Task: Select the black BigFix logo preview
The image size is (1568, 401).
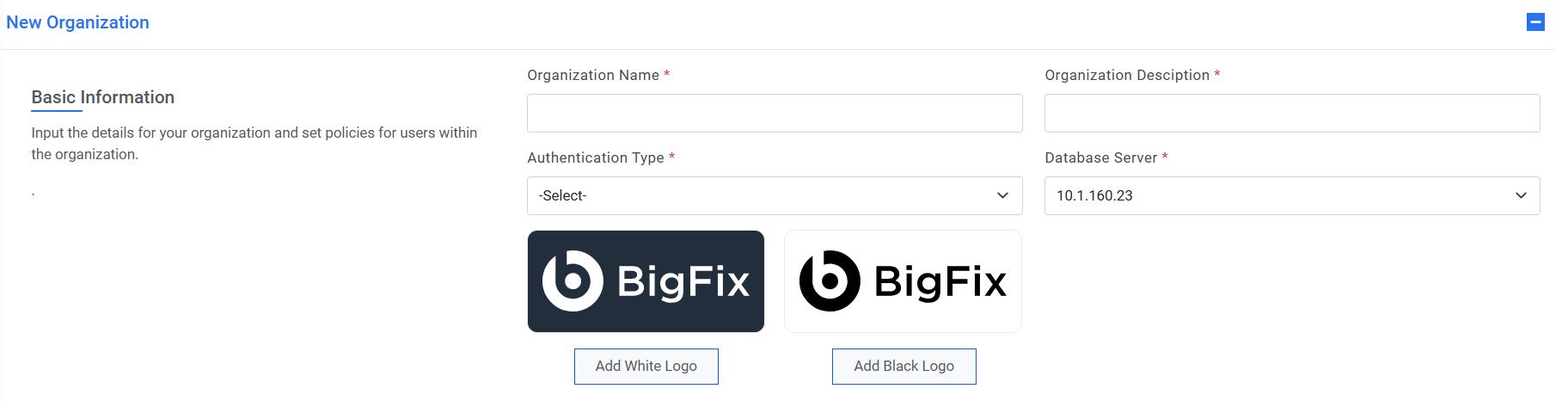Action: click(903, 281)
